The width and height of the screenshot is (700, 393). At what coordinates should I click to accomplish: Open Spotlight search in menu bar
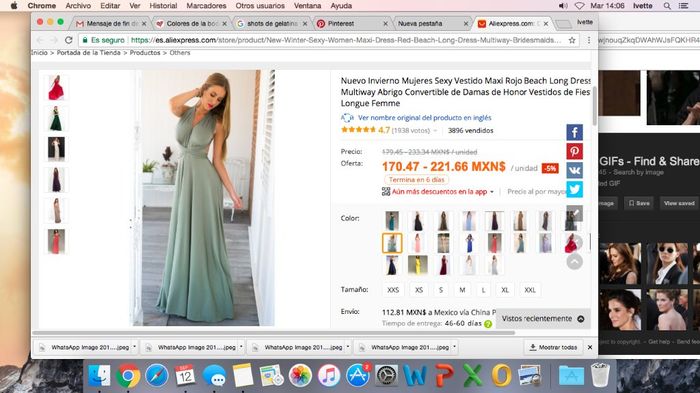(667, 6)
